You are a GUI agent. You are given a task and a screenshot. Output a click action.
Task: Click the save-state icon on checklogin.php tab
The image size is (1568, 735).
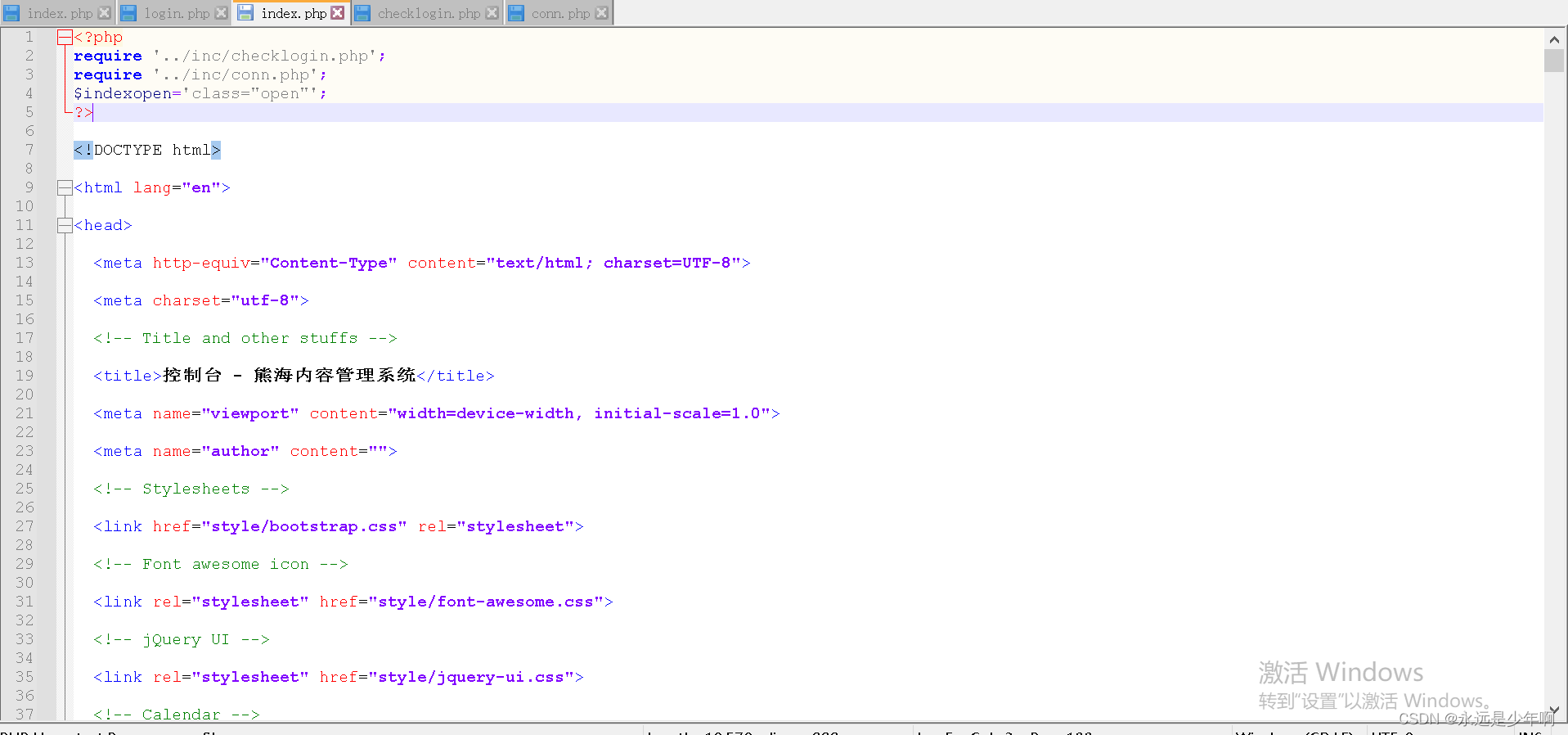tap(362, 13)
